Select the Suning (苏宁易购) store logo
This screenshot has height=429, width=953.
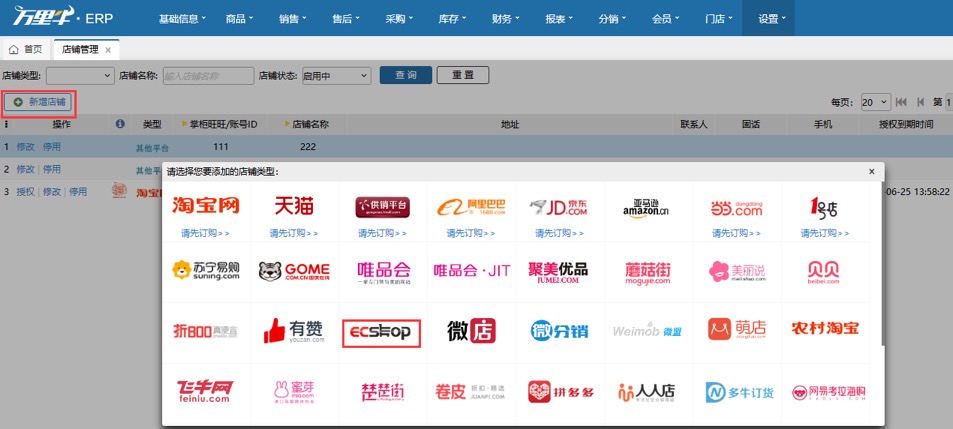(205, 270)
